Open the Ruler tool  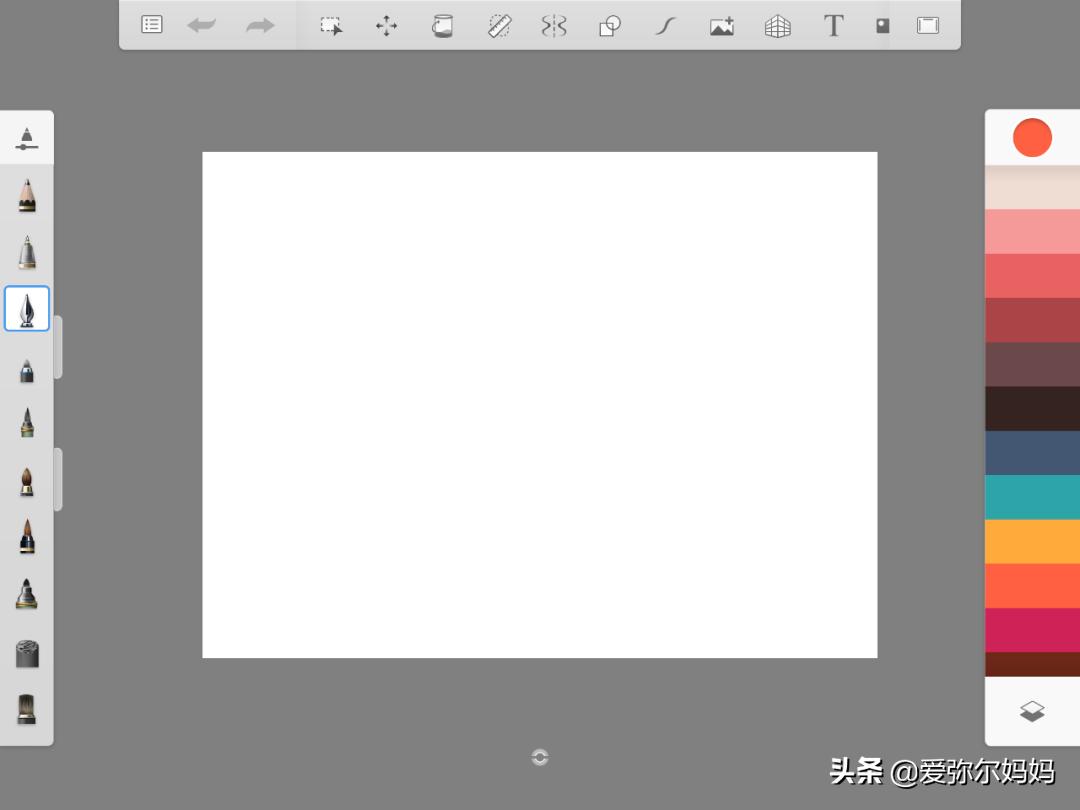[498, 25]
